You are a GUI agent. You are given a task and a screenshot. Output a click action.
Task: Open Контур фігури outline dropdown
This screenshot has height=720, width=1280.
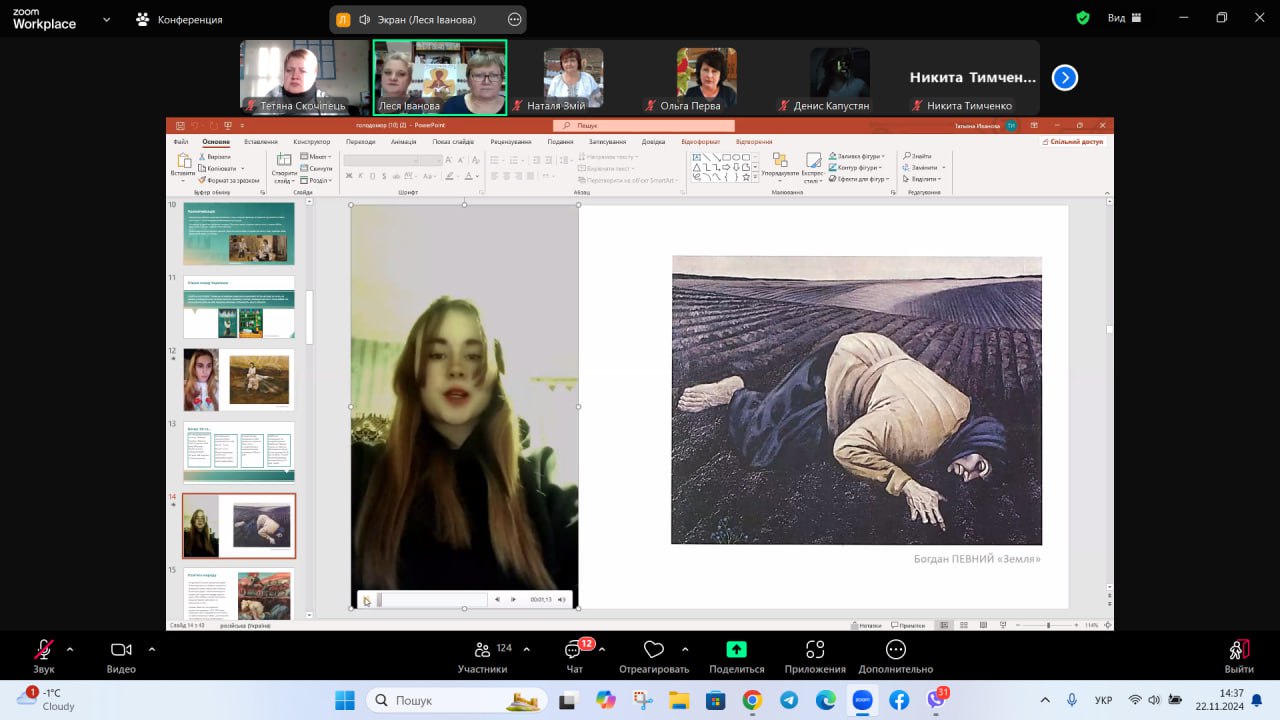tap(858, 168)
